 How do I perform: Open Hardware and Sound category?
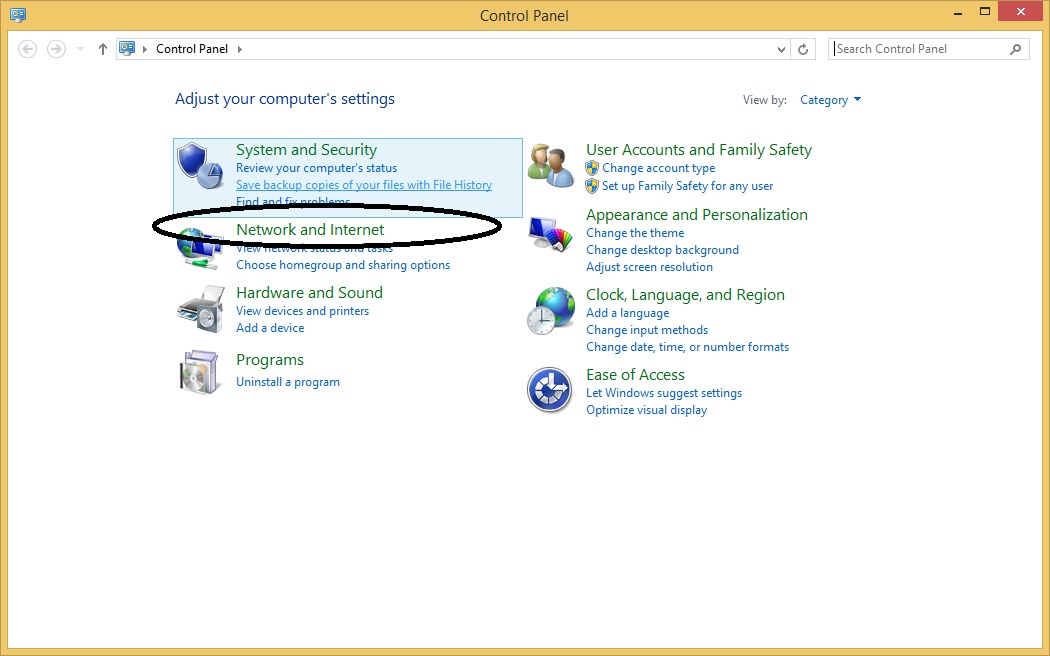[x=309, y=293]
